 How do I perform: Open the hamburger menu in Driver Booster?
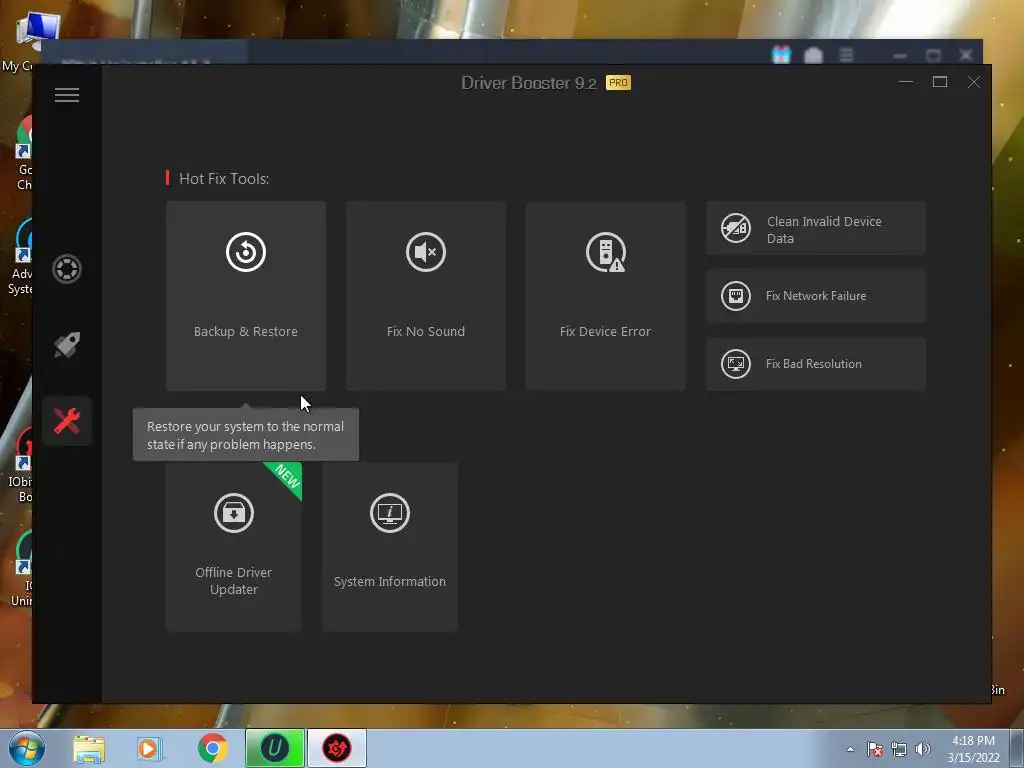[x=67, y=95]
